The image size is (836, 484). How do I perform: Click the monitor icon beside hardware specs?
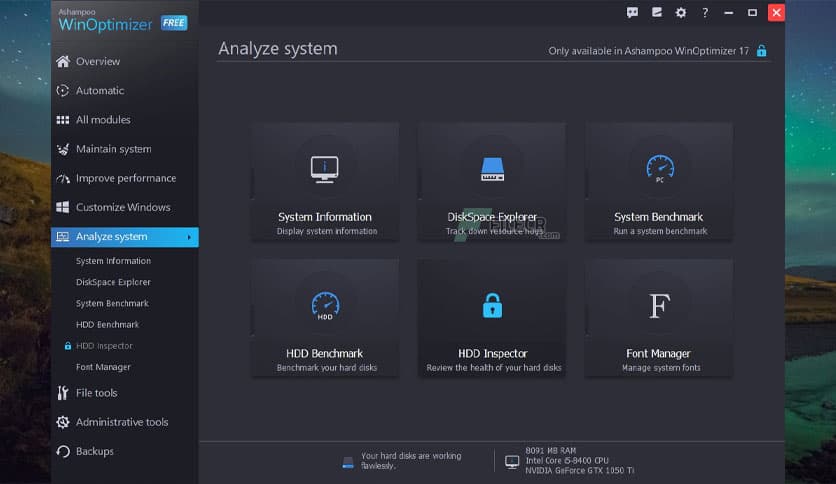(x=512, y=462)
